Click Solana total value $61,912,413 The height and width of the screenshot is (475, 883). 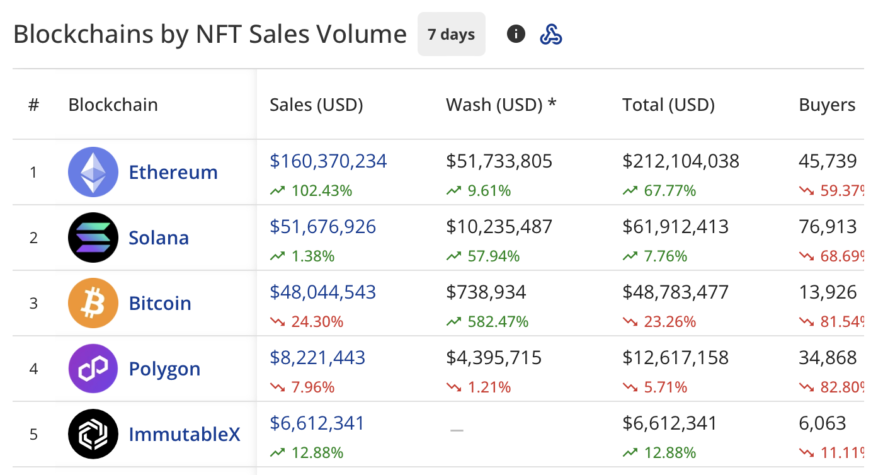[x=675, y=227]
